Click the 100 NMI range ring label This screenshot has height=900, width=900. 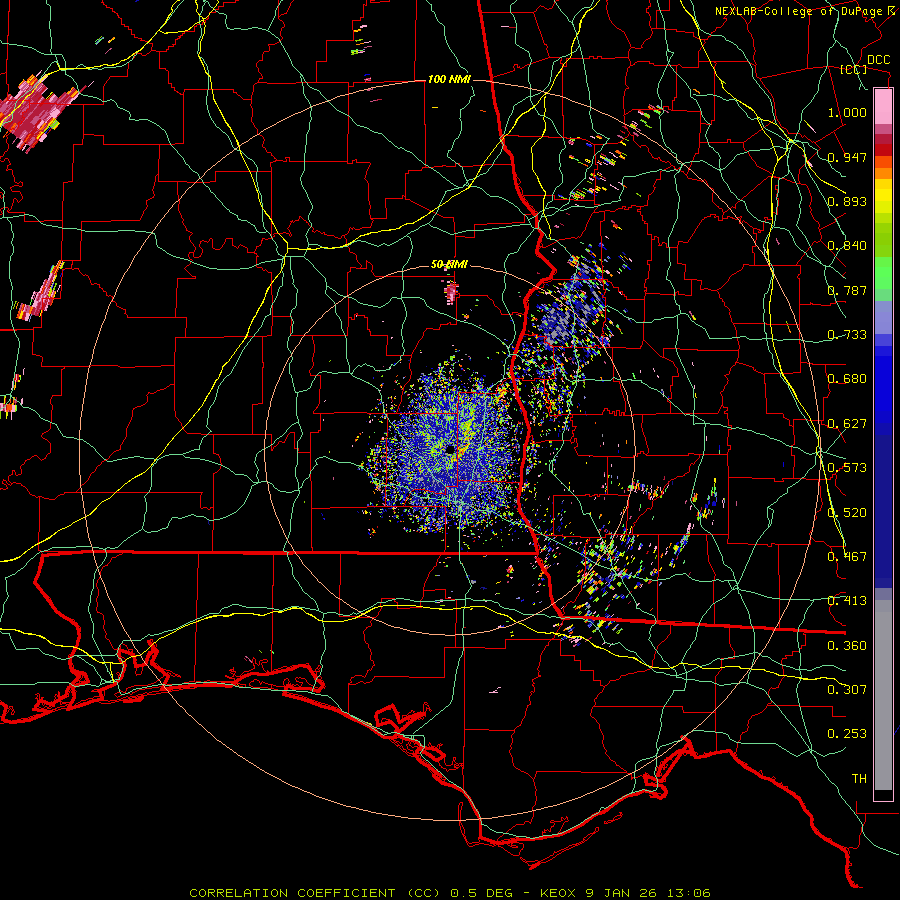coord(449,79)
